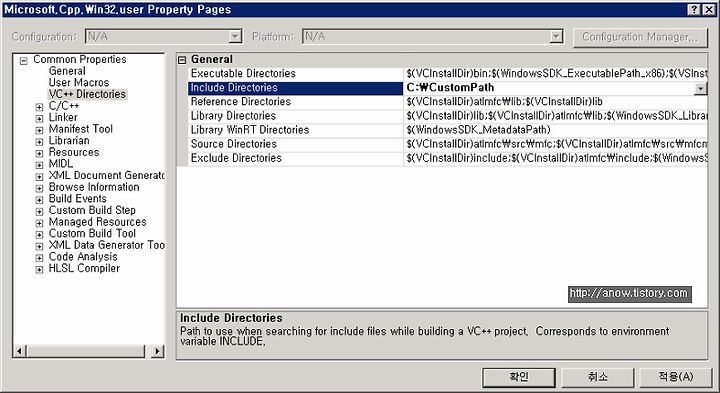Expand the XML Document Generator node

[x=39, y=177]
